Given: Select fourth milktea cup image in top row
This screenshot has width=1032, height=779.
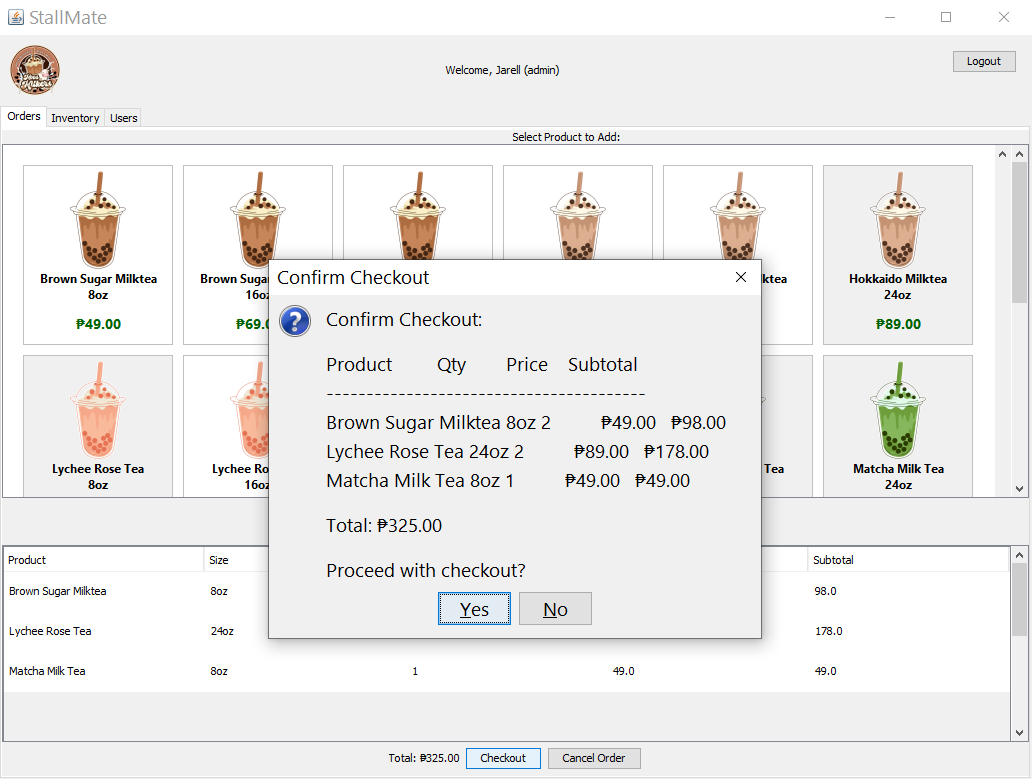Looking at the screenshot, I should pyautogui.click(x=578, y=215).
